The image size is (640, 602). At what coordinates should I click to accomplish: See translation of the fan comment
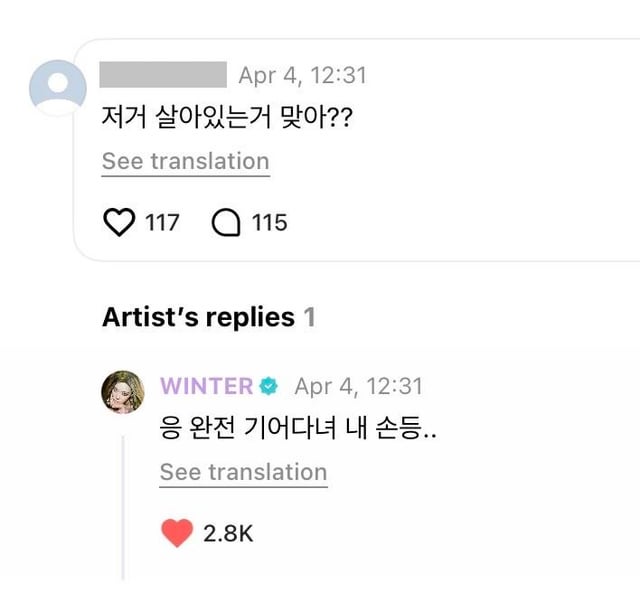point(186,161)
